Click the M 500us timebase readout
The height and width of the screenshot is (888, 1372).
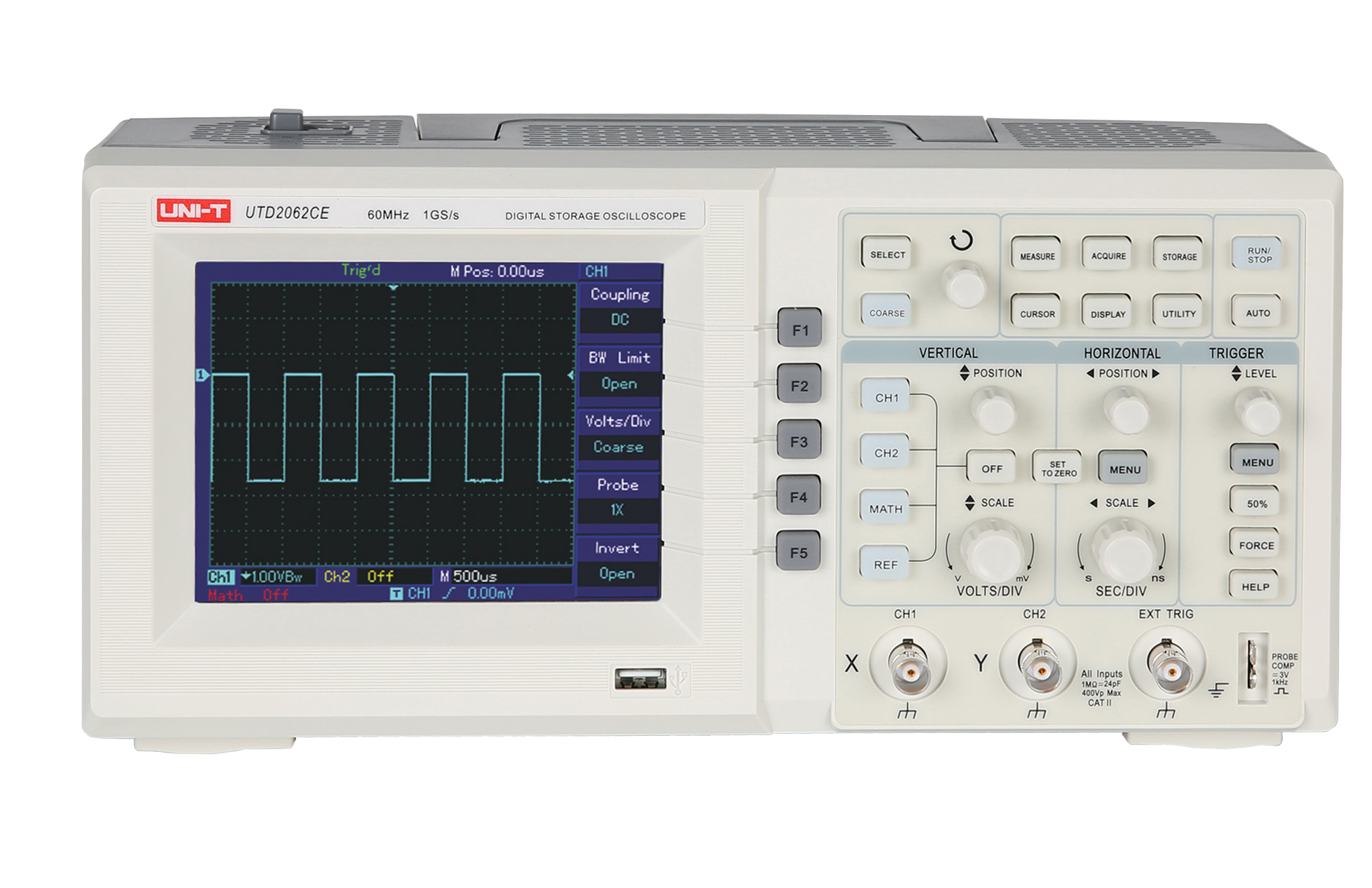click(469, 577)
